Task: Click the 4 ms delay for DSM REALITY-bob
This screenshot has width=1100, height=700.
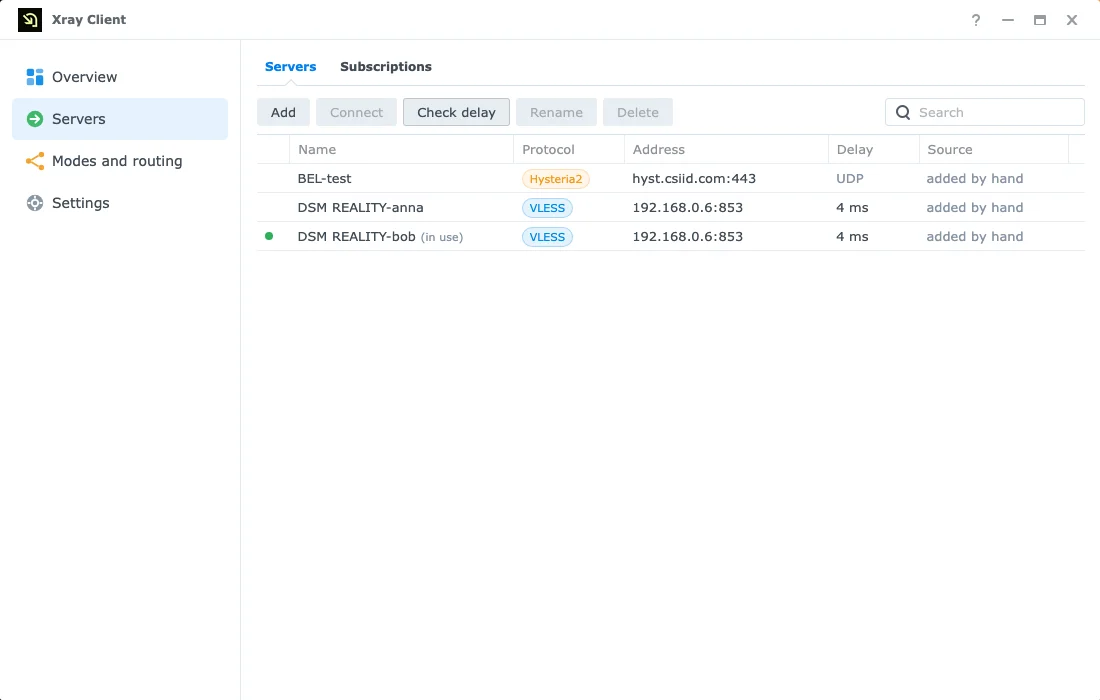Action: [x=852, y=236]
